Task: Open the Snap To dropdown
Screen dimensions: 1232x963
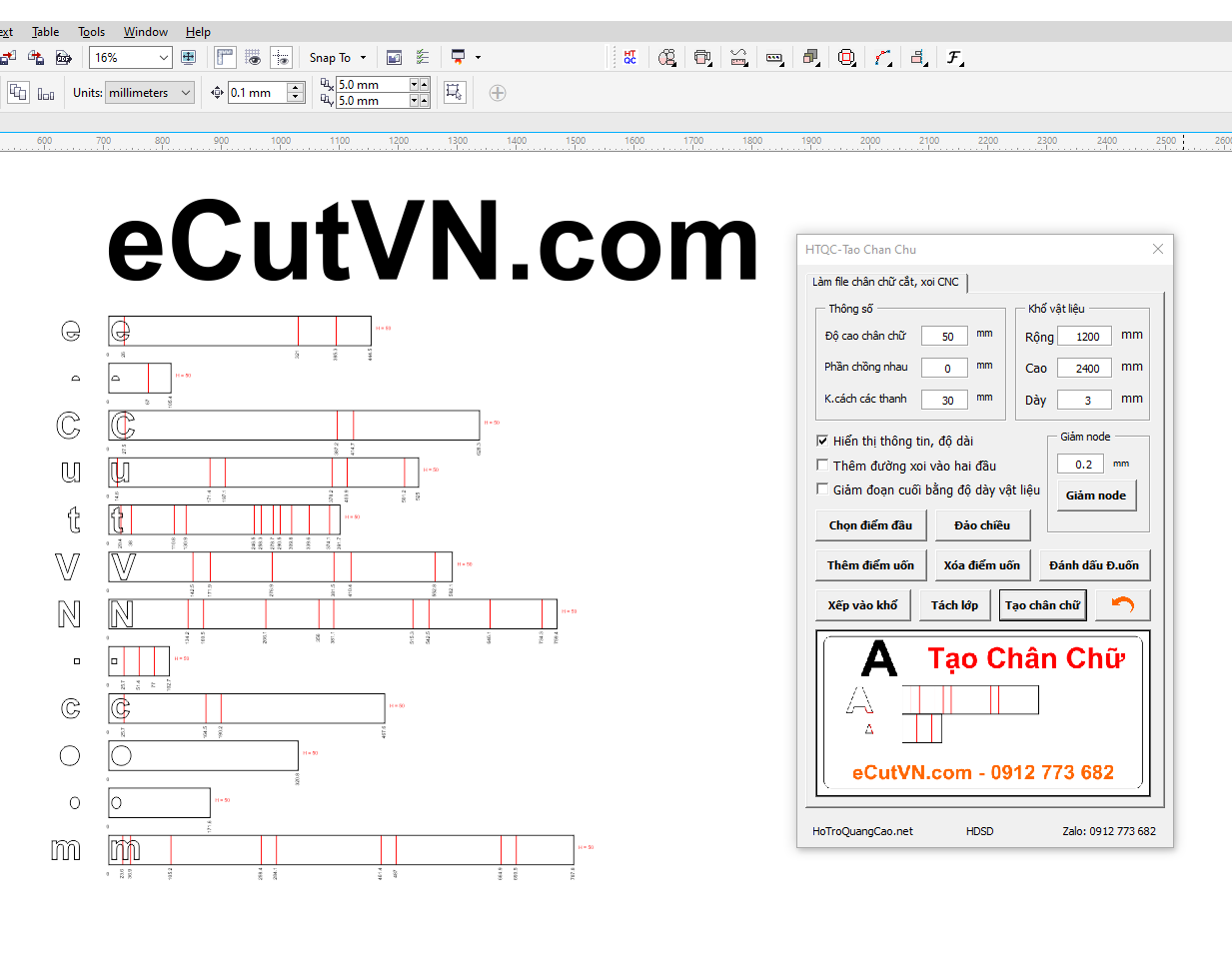Action: (338, 57)
